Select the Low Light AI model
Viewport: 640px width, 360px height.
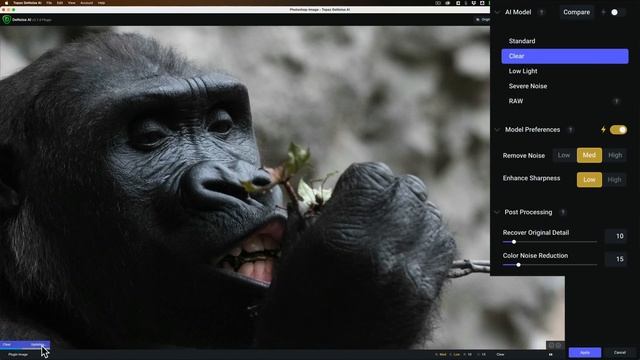pos(565,71)
